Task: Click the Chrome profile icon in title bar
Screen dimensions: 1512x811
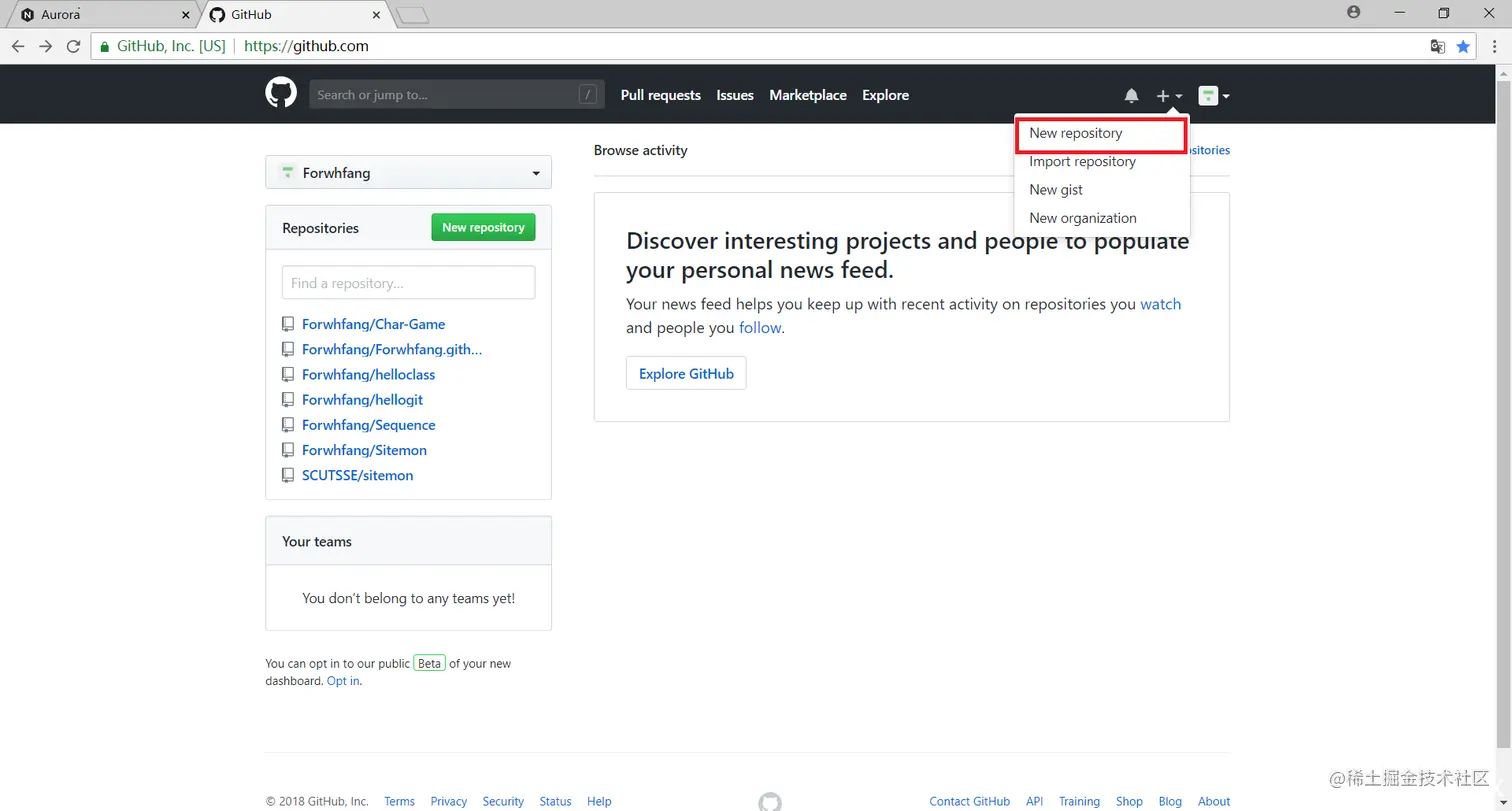Action: pos(1354,13)
